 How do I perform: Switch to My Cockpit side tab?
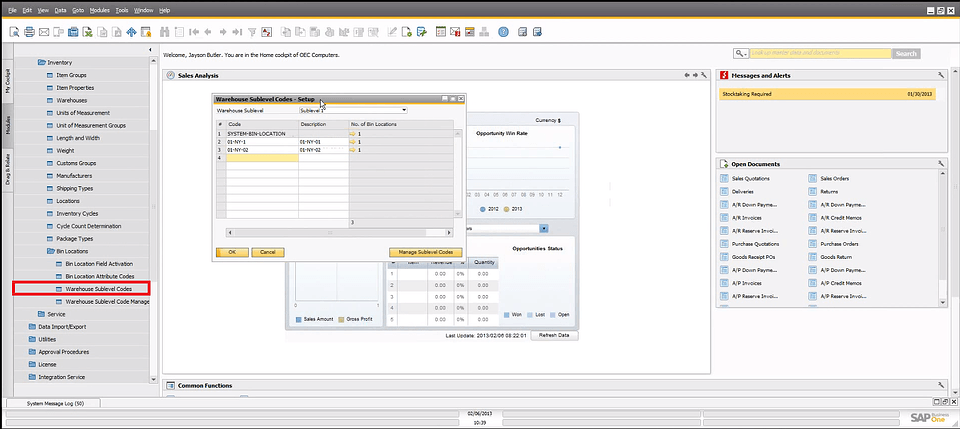click(7, 80)
